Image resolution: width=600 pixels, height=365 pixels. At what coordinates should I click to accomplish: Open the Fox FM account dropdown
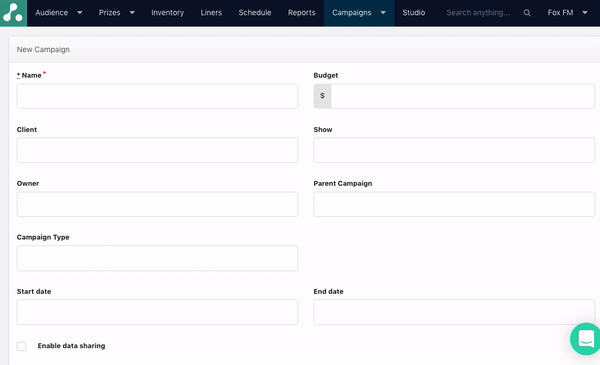(x=567, y=13)
